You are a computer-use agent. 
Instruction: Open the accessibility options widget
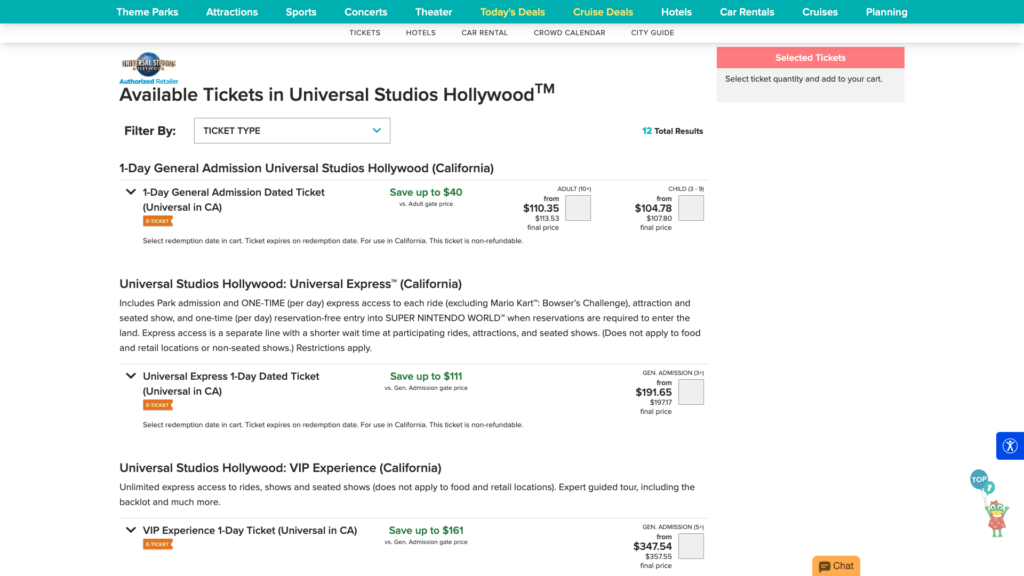click(x=1010, y=446)
